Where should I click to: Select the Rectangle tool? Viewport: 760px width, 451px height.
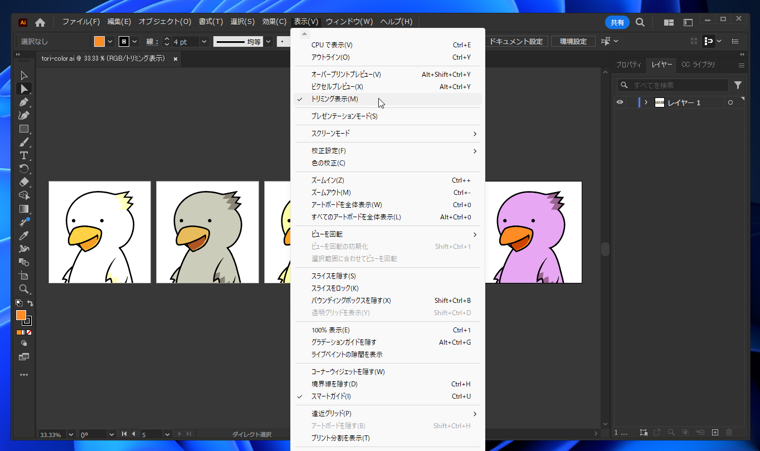click(x=24, y=129)
